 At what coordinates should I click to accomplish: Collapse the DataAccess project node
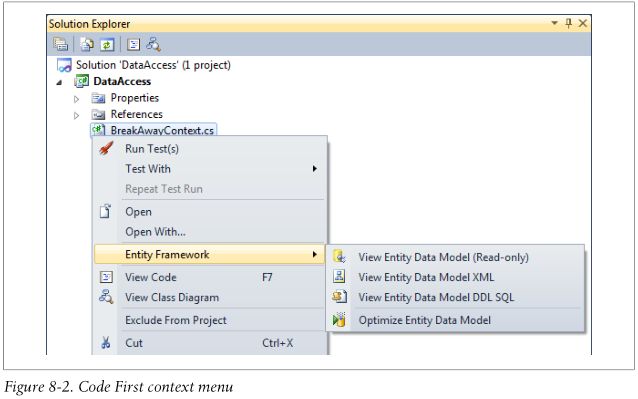pyautogui.click(x=59, y=82)
